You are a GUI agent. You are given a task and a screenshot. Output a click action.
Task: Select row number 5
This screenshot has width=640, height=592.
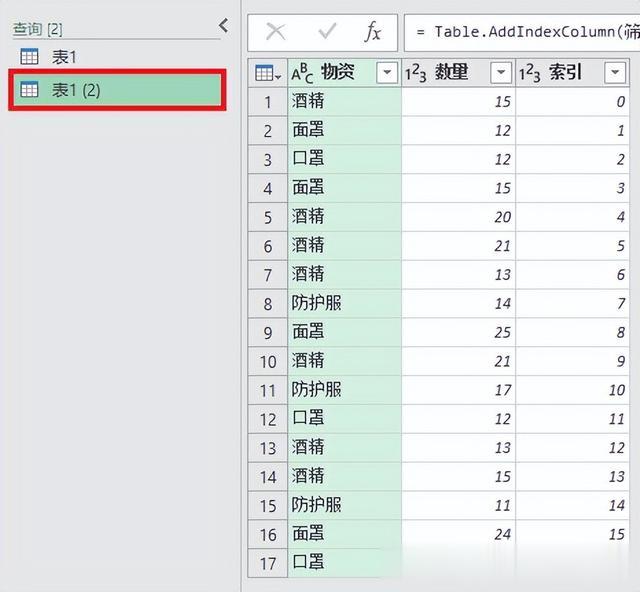point(268,217)
